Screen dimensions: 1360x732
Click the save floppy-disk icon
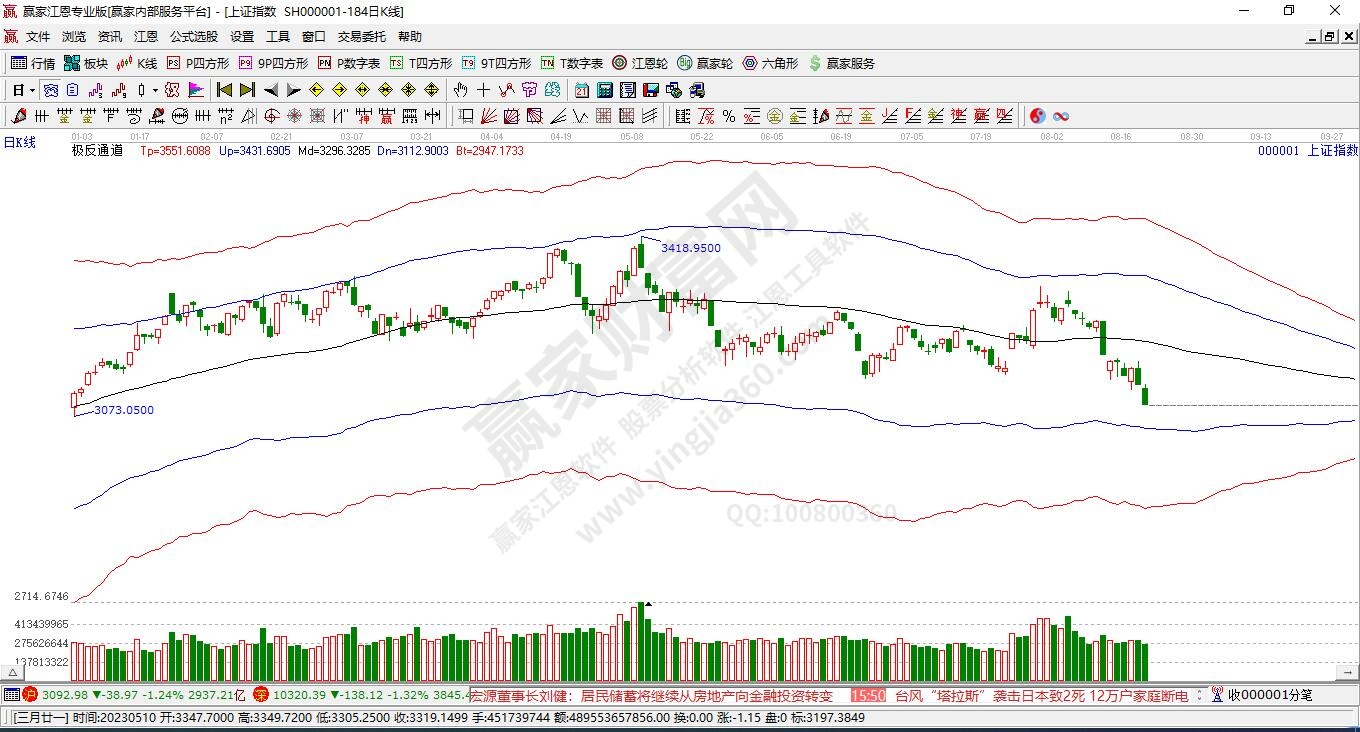[651, 90]
